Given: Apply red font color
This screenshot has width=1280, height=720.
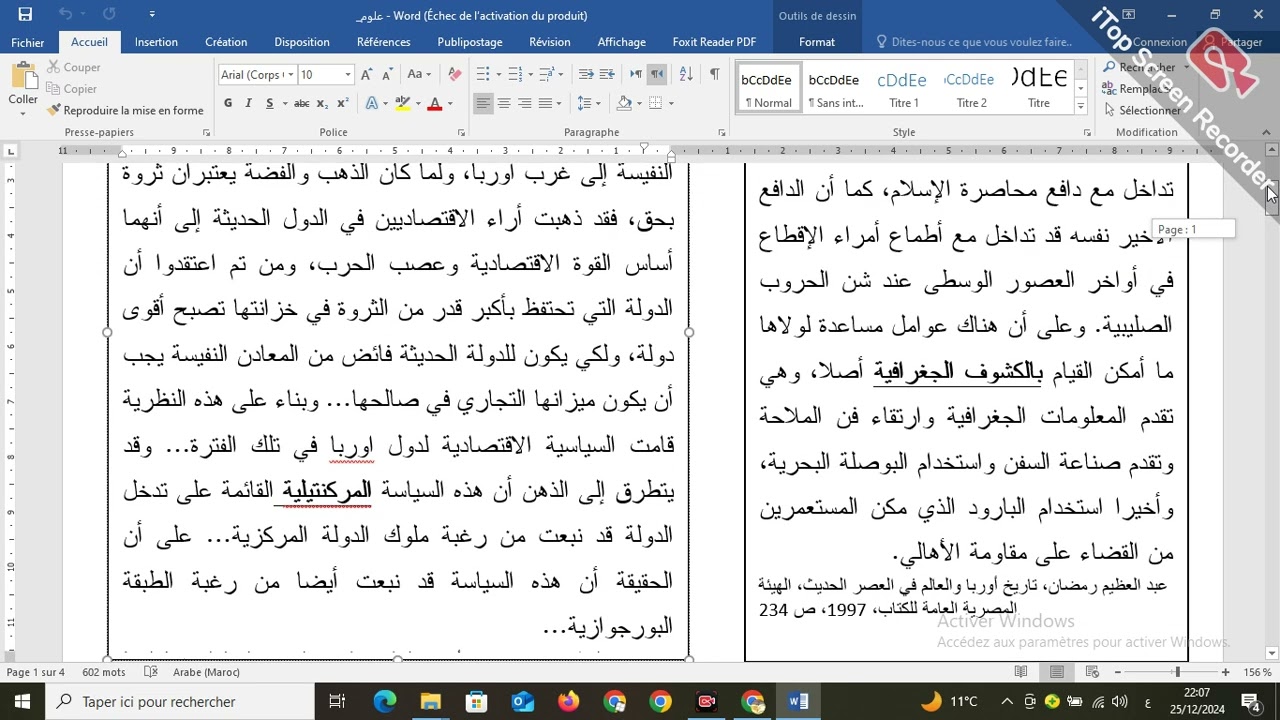Looking at the screenshot, I should pyautogui.click(x=434, y=103).
